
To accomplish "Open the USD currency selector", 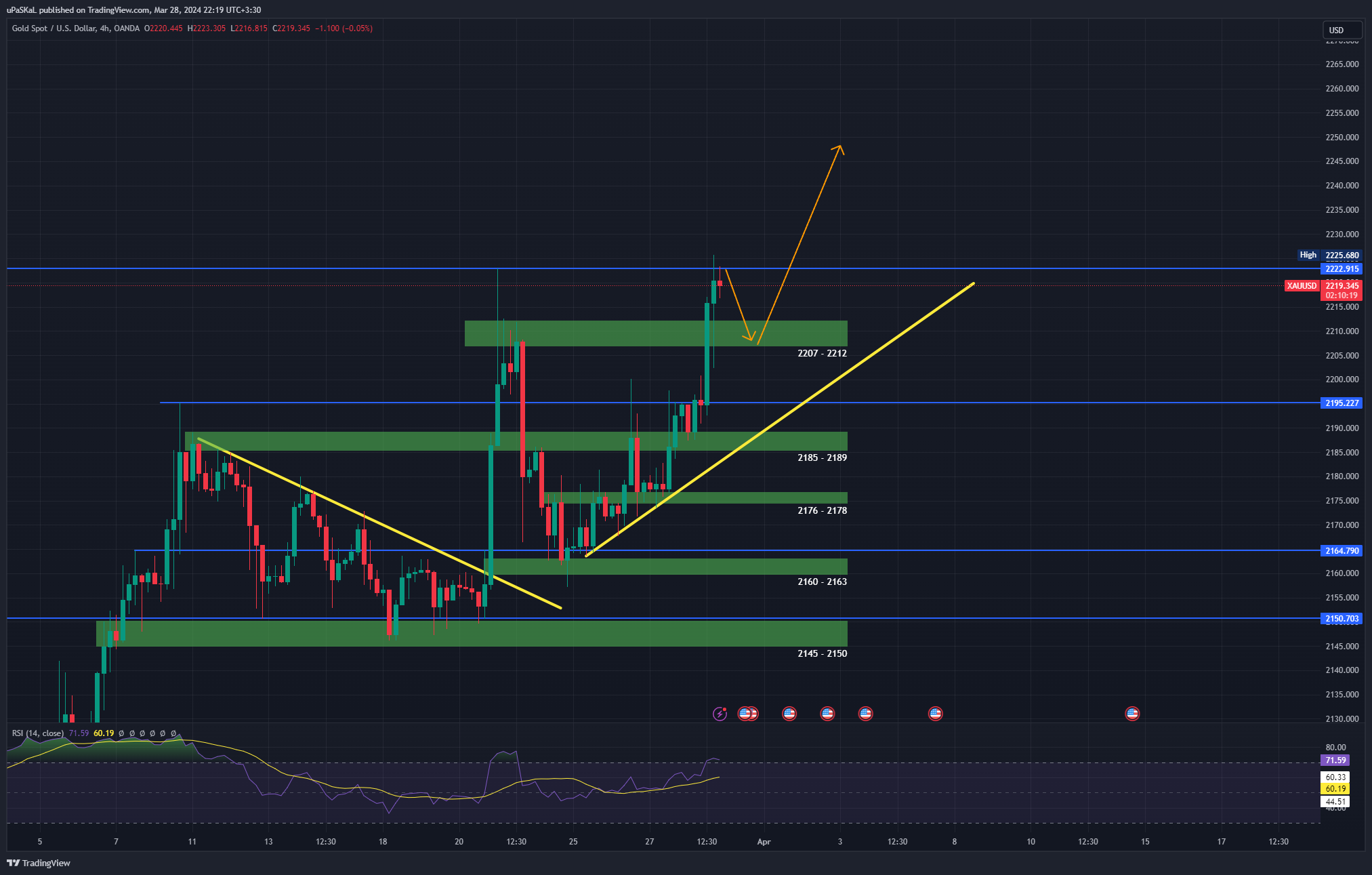I will [x=1342, y=30].
